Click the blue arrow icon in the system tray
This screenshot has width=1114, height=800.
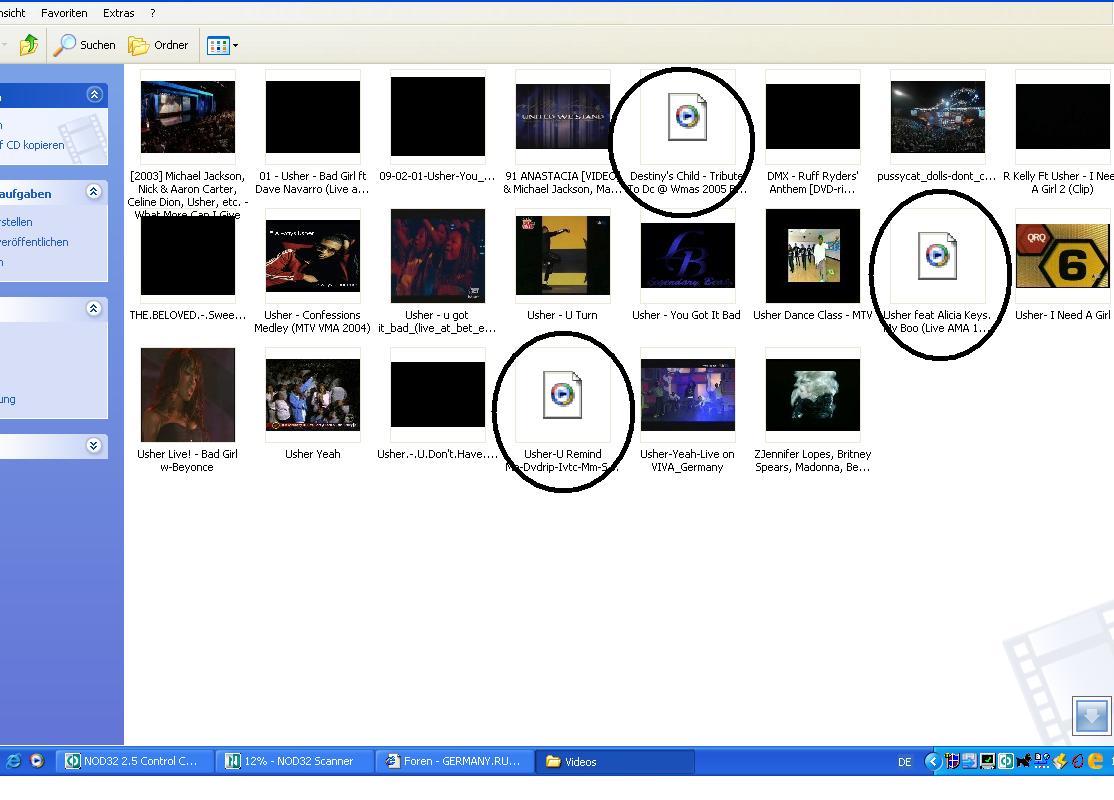coord(970,762)
